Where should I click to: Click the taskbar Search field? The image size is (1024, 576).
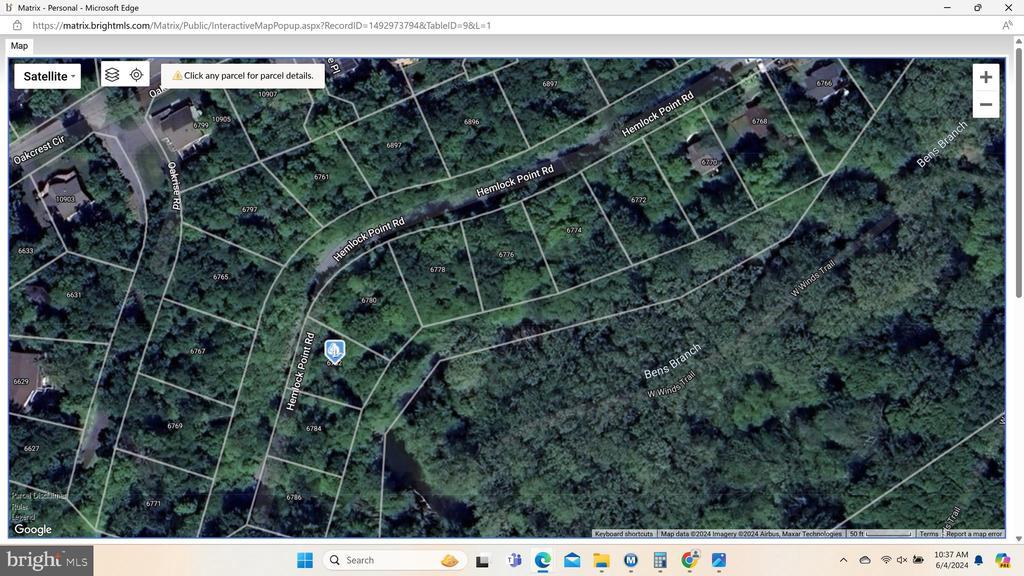394,560
